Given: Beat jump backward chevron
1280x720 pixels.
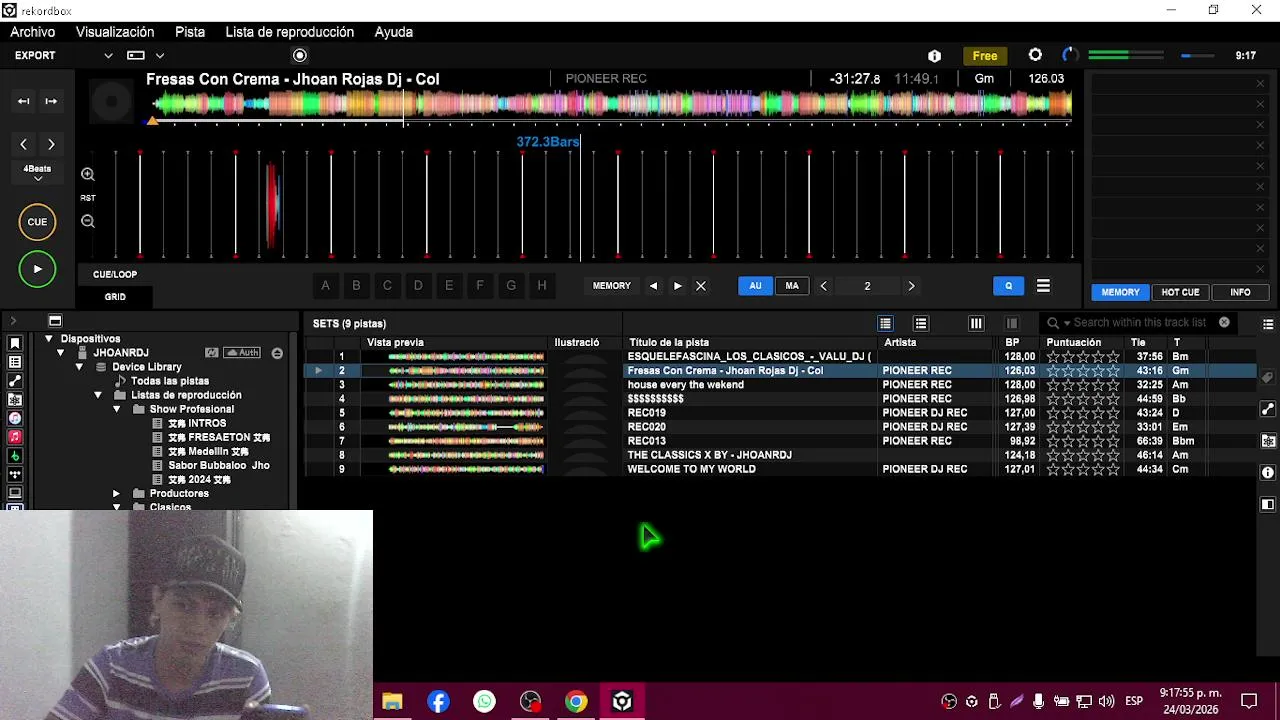Looking at the screenshot, I should click(24, 144).
